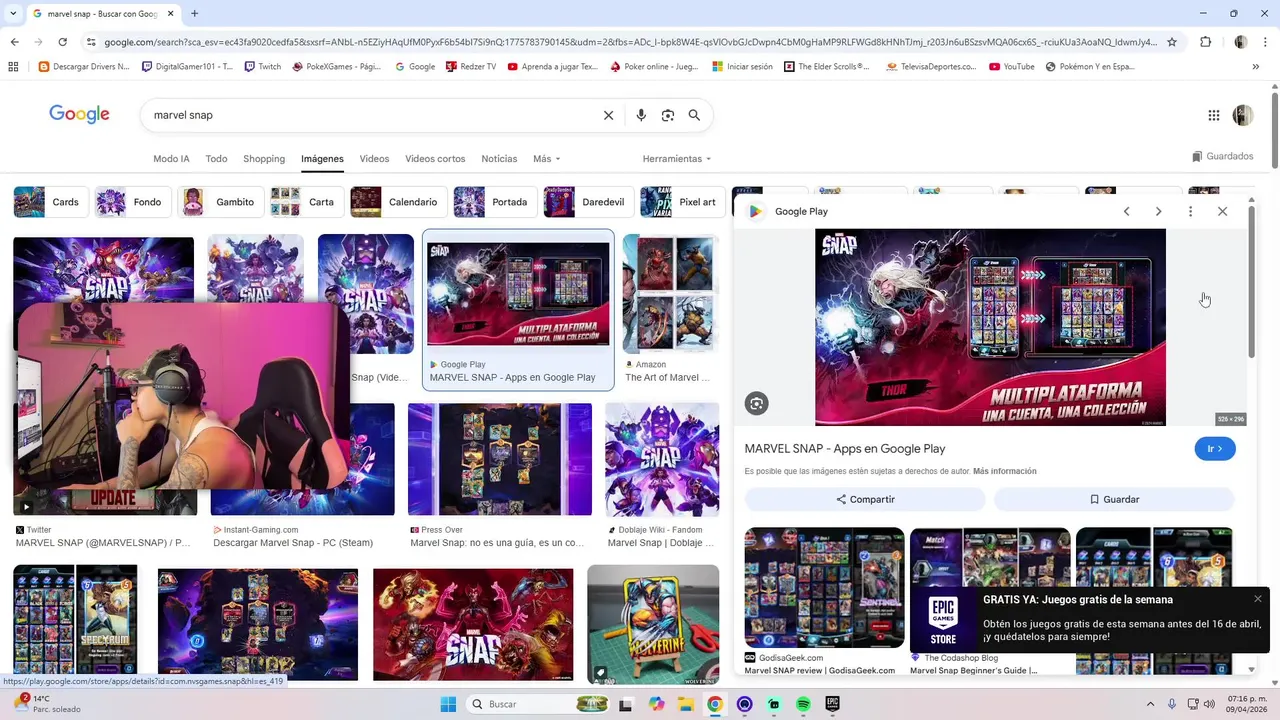Open the Press Over Marvel Snap result thumbnail
Image resolution: width=1280 pixels, height=720 pixels.
pos(500,459)
